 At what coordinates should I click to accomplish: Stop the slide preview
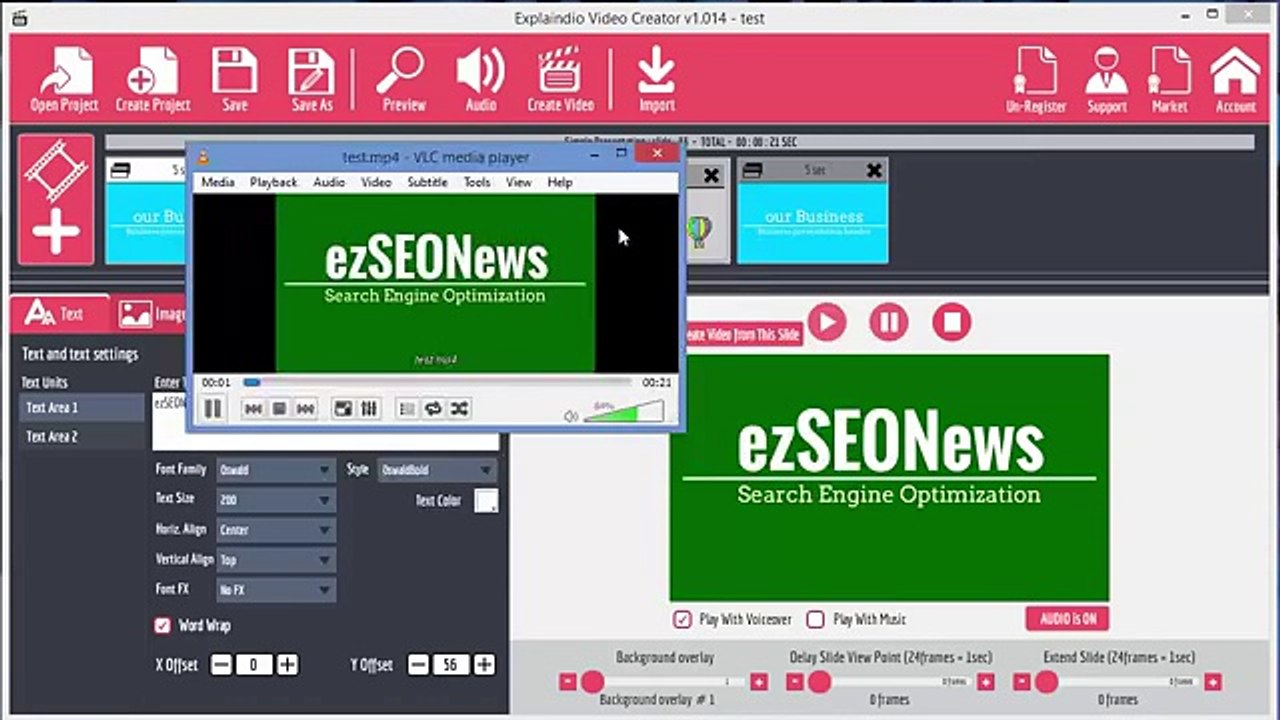pyautogui.click(x=951, y=322)
